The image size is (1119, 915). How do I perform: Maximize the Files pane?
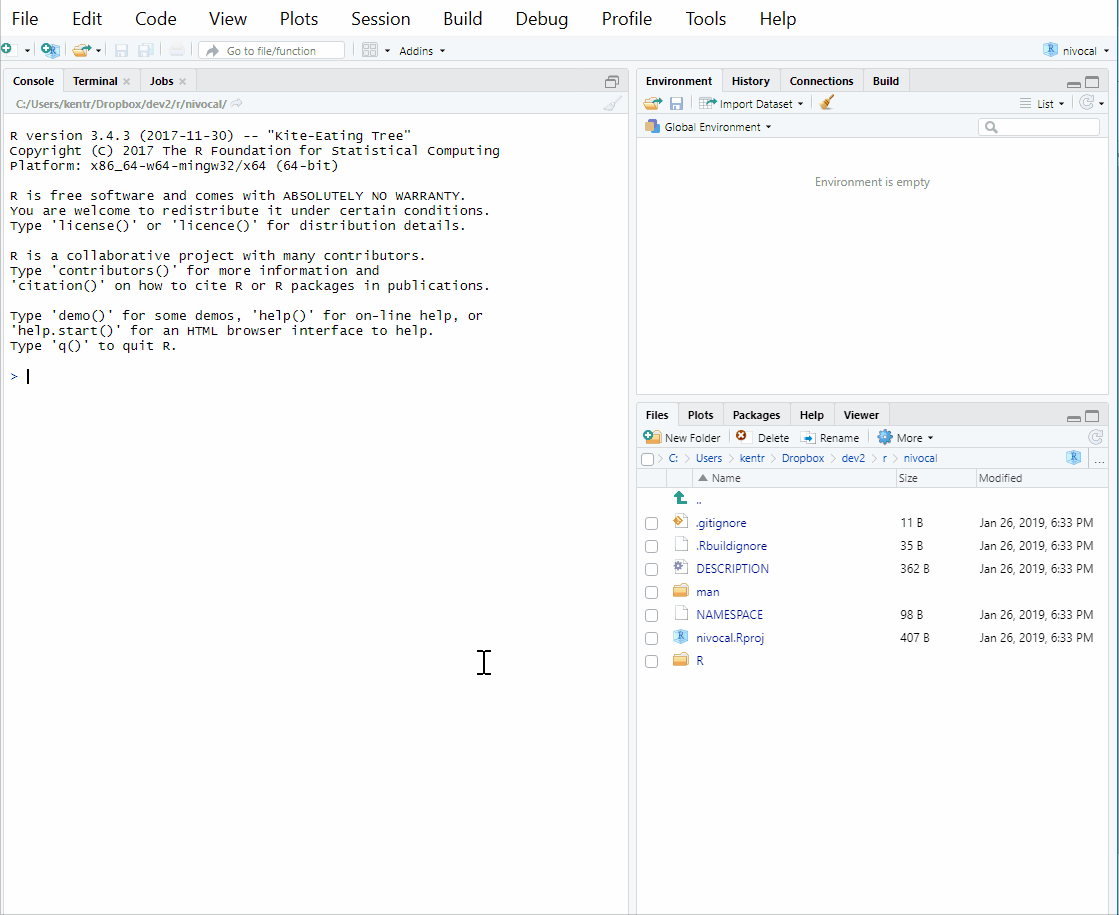[1092, 416]
